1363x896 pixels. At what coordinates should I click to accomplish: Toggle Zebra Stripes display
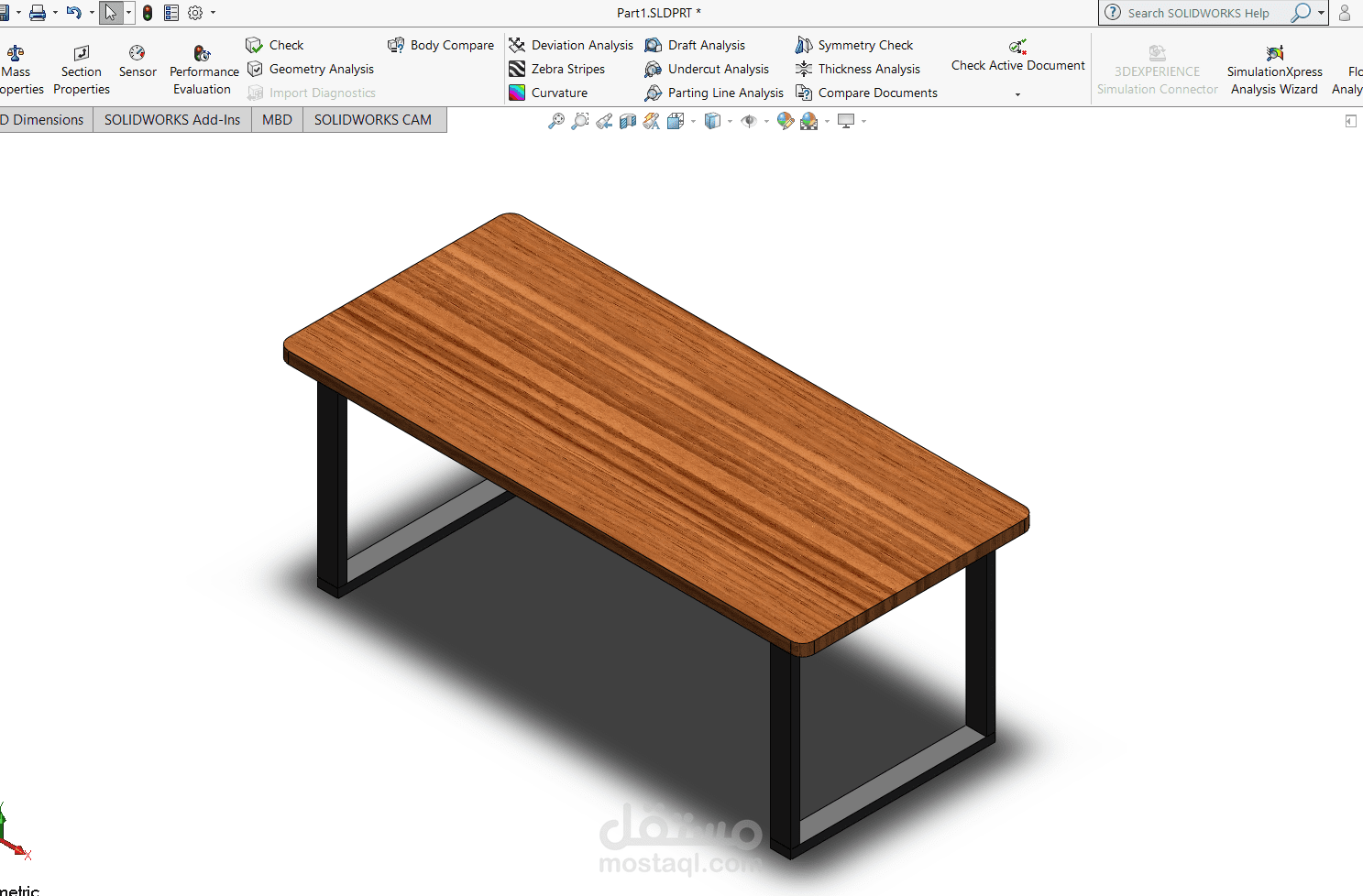(556, 69)
